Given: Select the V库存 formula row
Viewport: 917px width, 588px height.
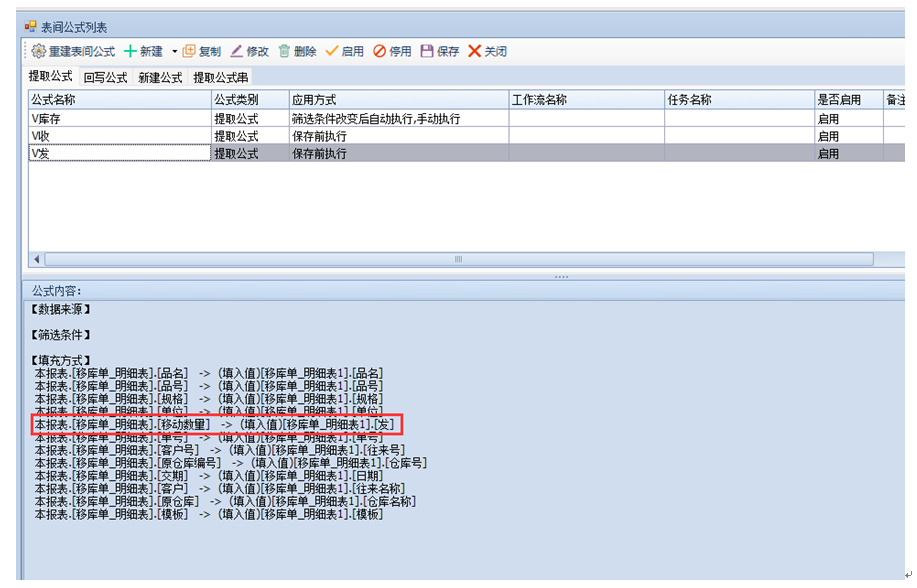Looking at the screenshot, I should point(118,119).
